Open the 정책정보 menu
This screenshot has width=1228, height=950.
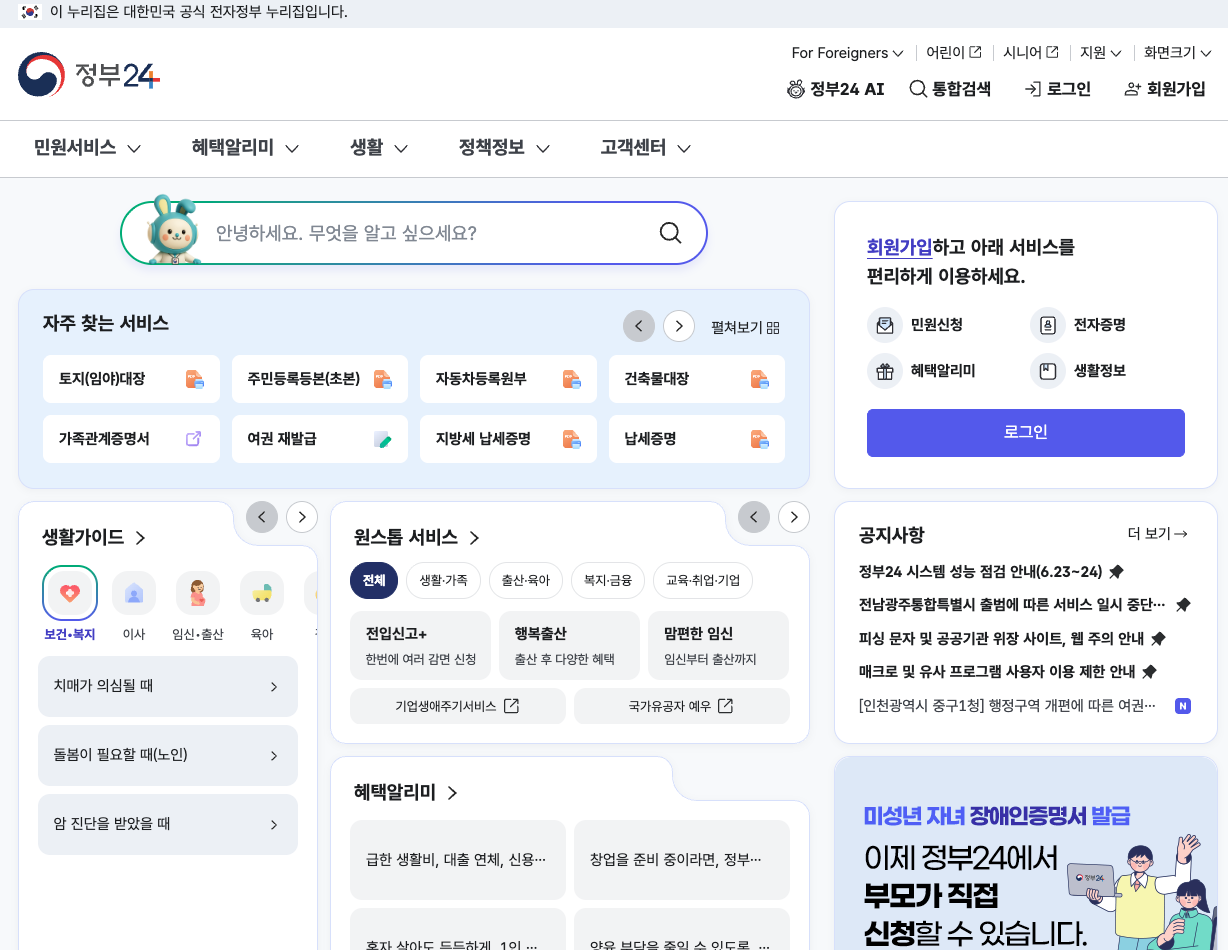click(504, 148)
